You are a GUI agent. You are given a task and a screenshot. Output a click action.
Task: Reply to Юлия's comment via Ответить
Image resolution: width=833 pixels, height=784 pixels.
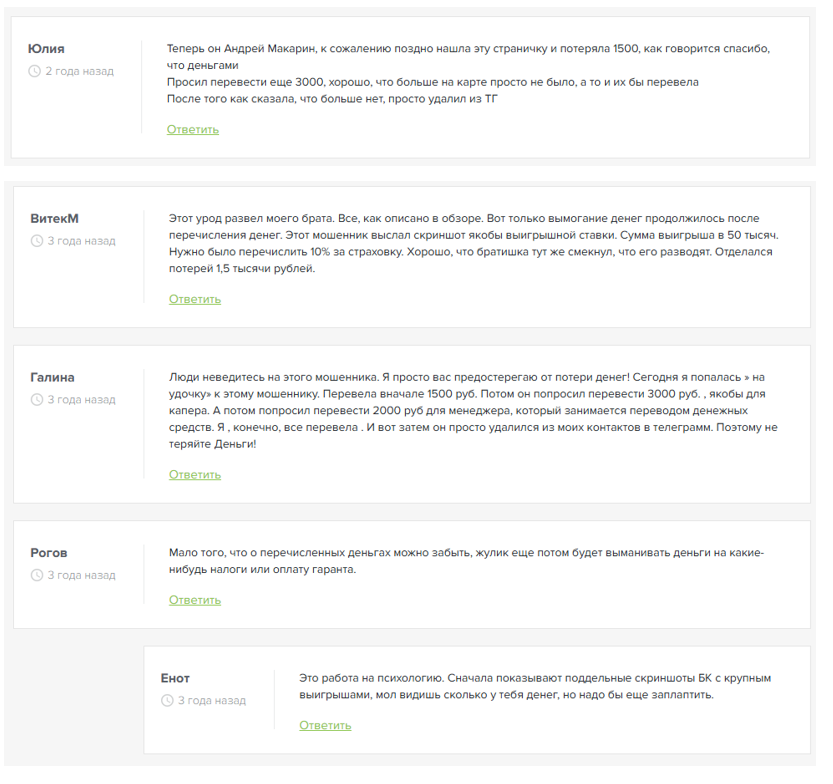pos(192,130)
